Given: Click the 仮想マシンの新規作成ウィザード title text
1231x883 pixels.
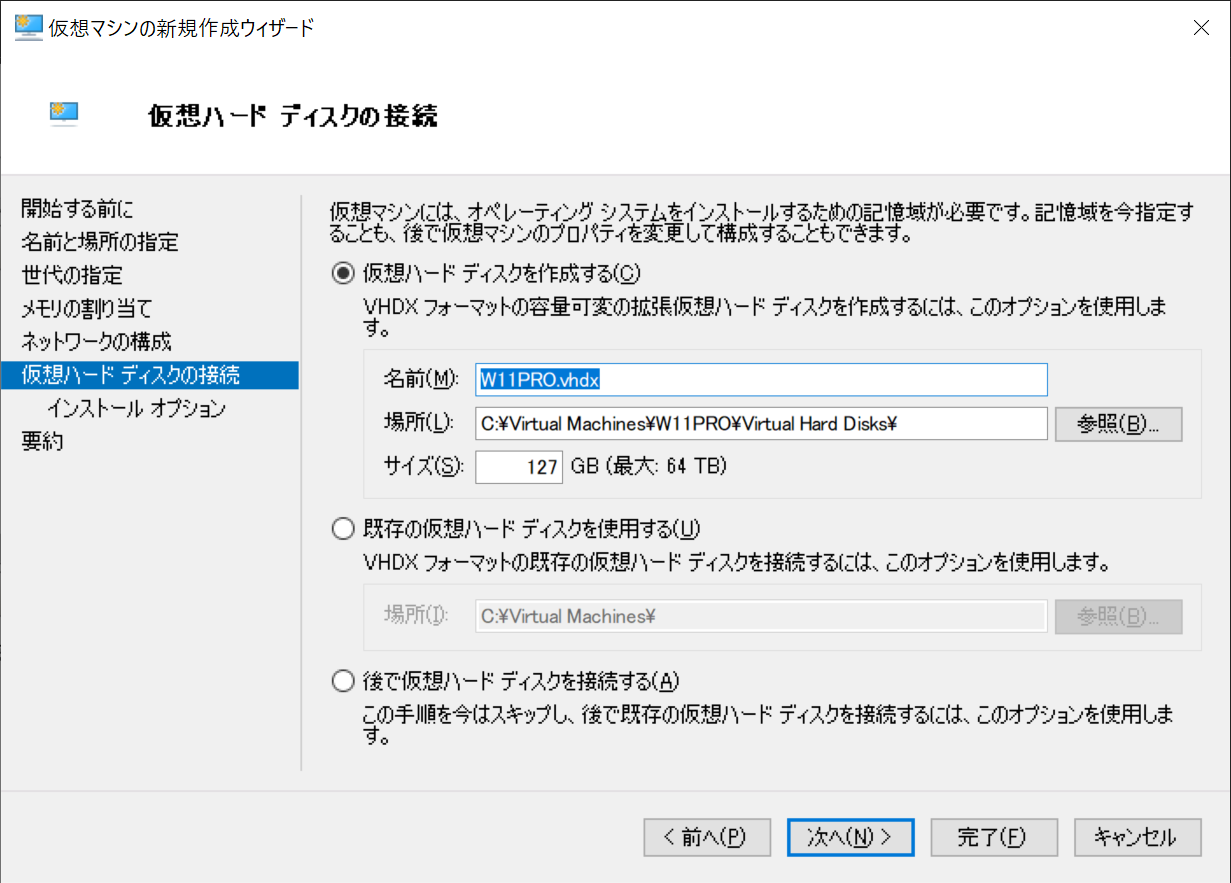Looking at the screenshot, I should coord(181,27).
